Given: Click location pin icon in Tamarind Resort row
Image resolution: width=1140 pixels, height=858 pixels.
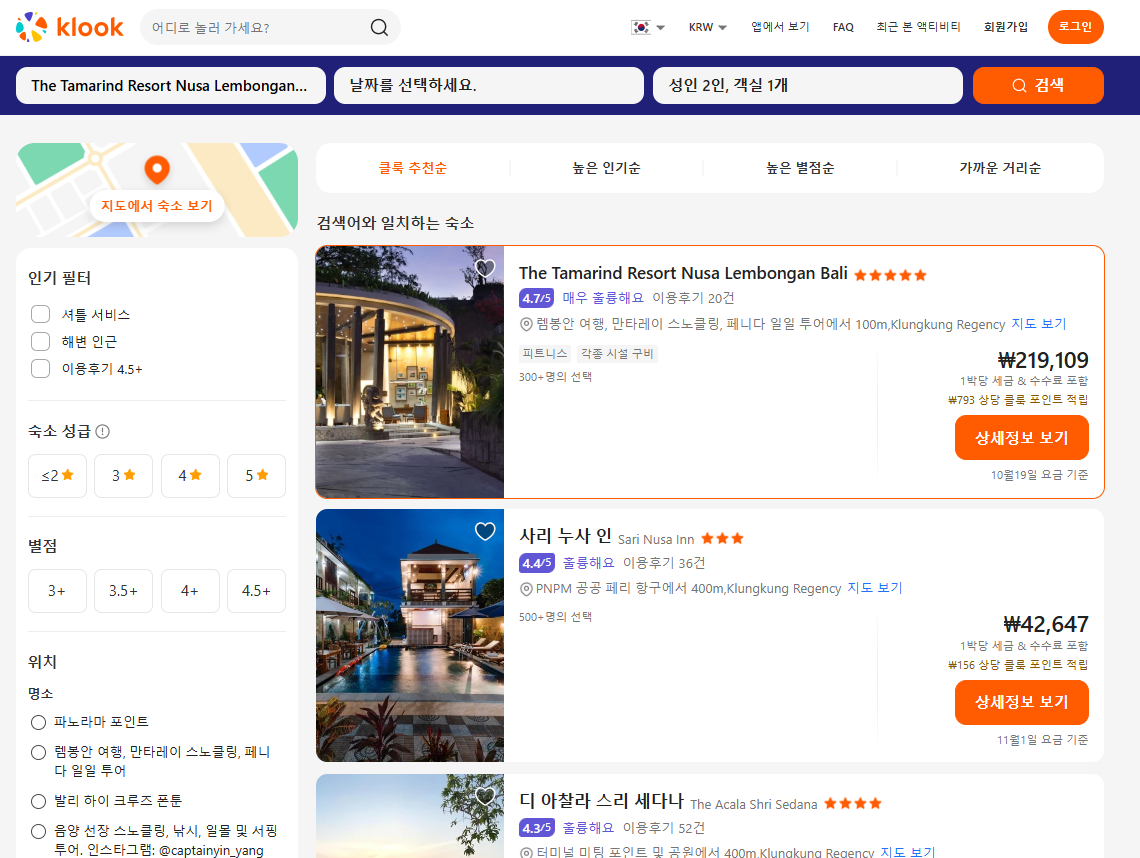Looking at the screenshot, I should (x=526, y=324).
